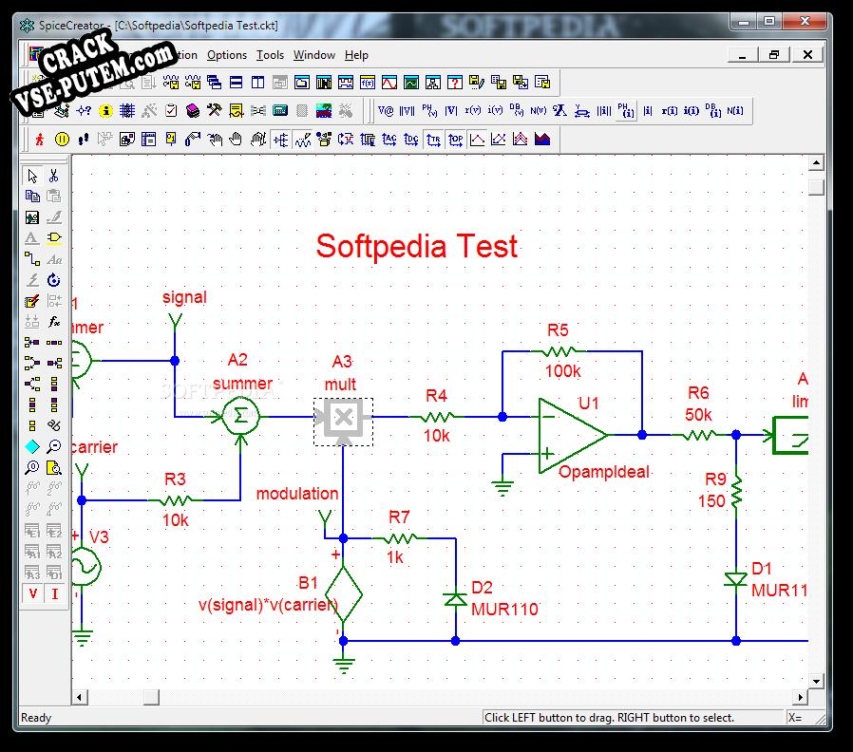Click the N(i) noise current icon

[735, 111]
